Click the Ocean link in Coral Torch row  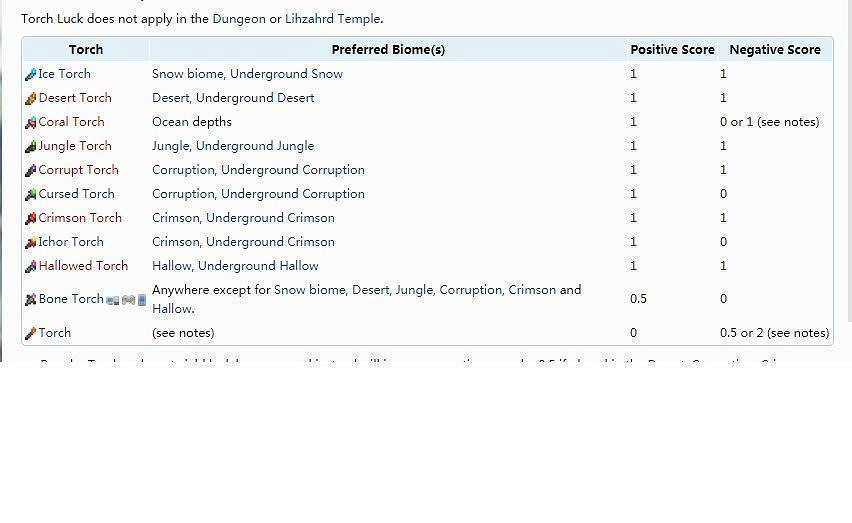coord(171,122)
